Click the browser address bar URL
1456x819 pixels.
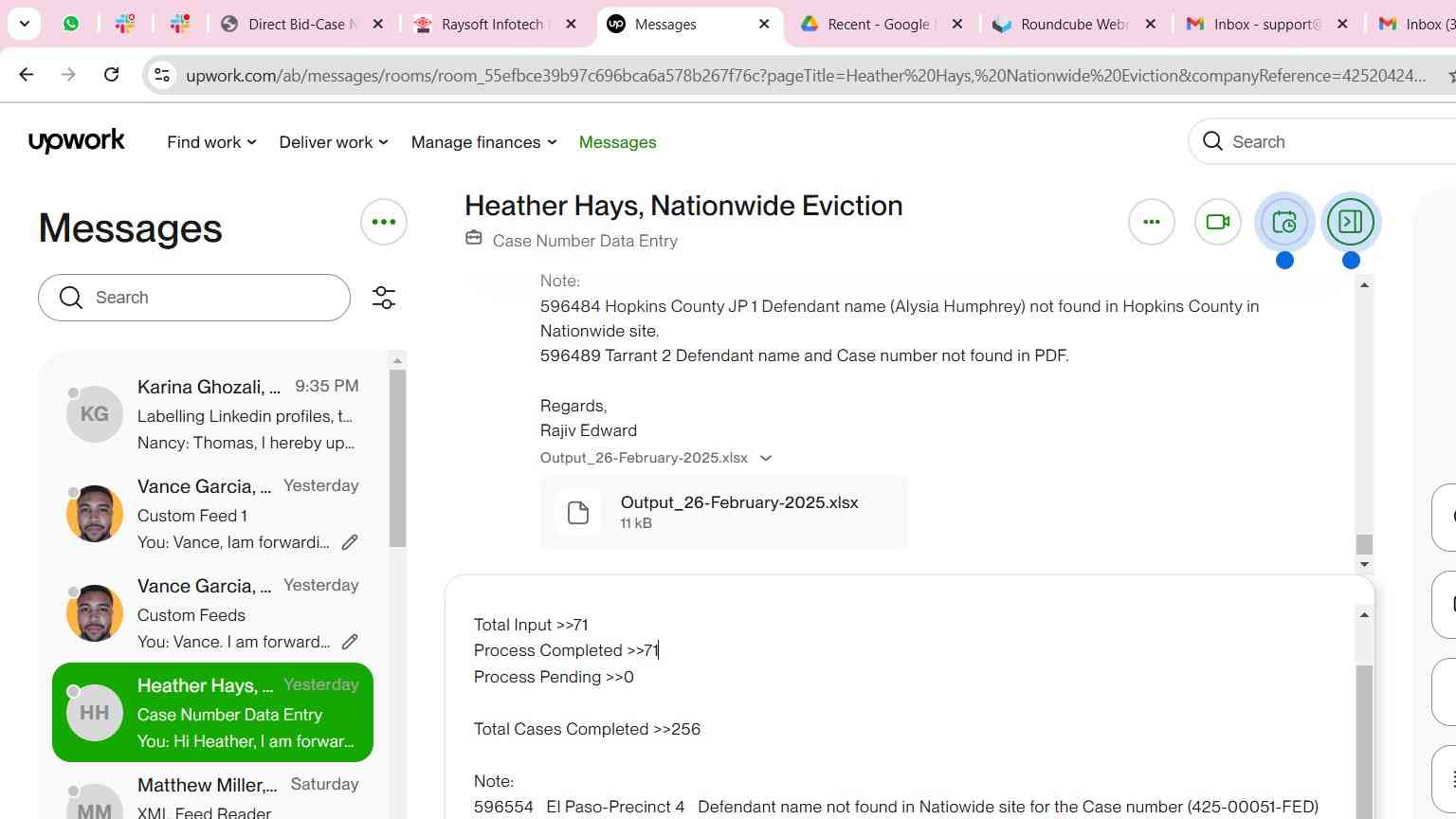tap(806, 75)
